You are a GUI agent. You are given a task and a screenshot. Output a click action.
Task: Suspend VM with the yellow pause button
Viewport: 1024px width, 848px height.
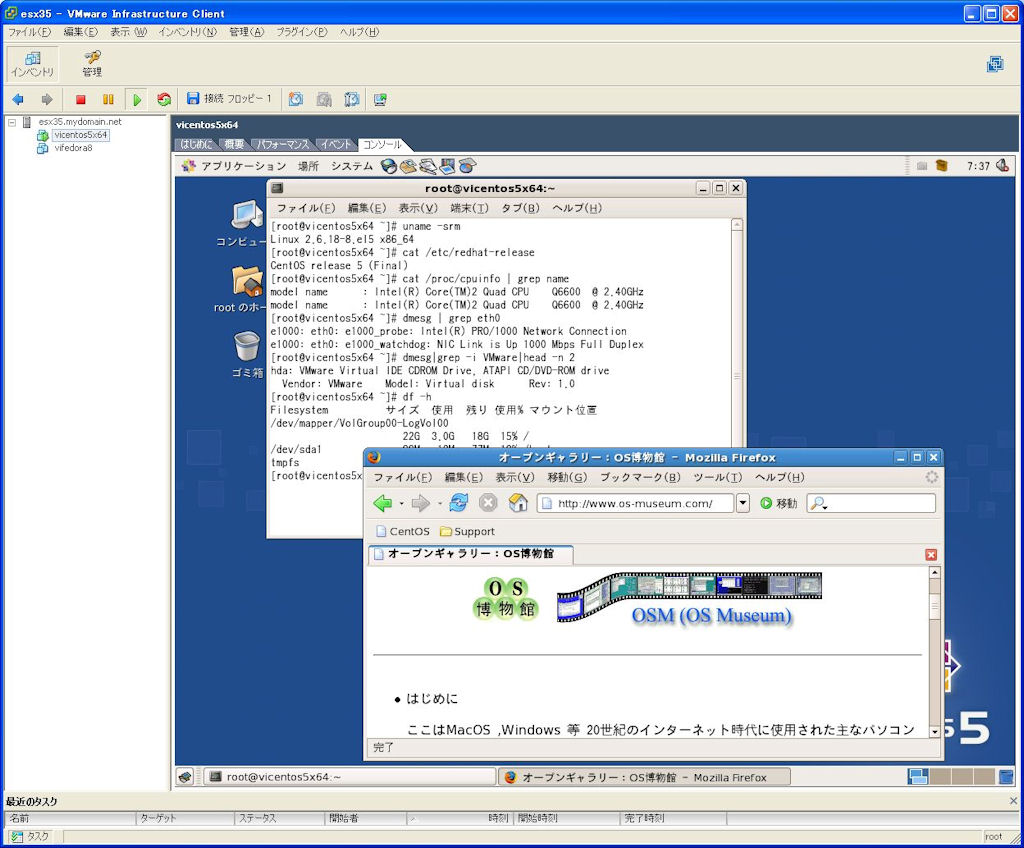click(x=108, y=99)
